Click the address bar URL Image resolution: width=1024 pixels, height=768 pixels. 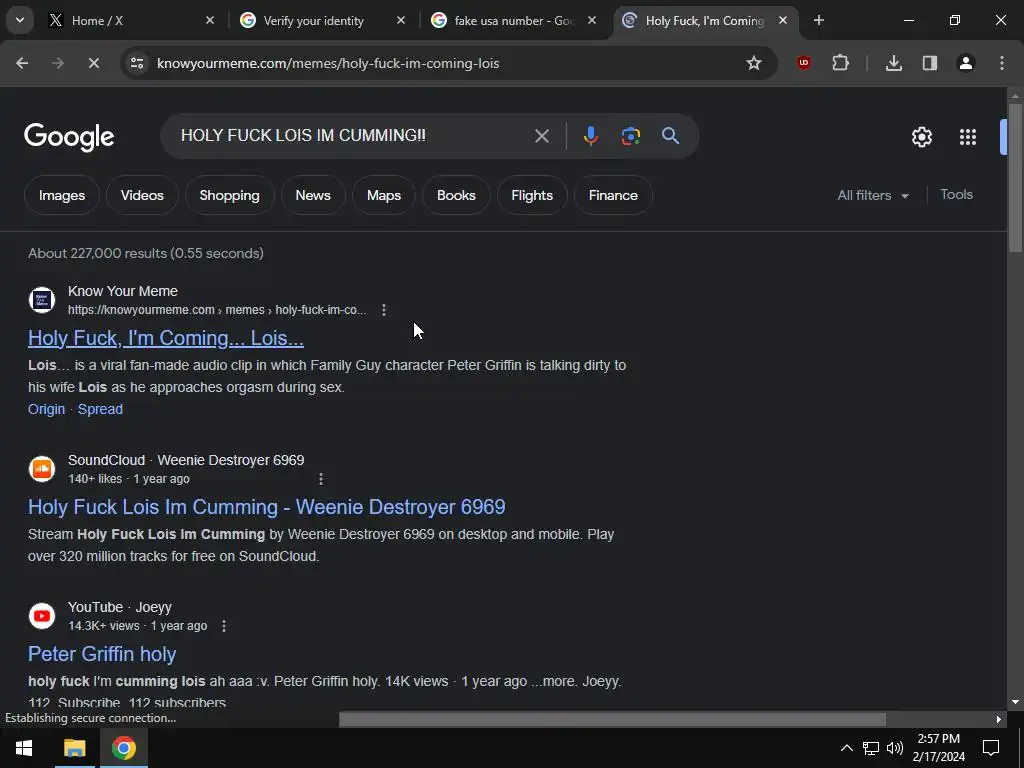click(x=328, y=63)
